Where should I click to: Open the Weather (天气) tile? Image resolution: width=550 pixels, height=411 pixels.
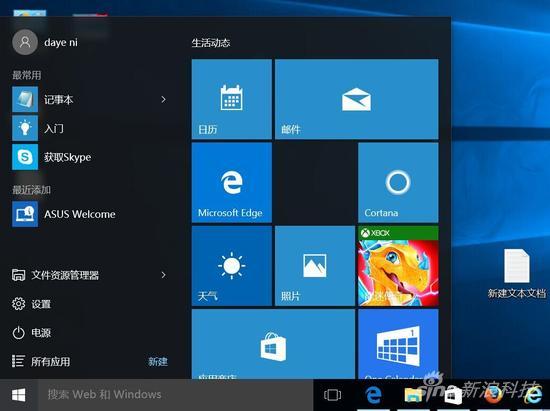(x=232, y=265)
